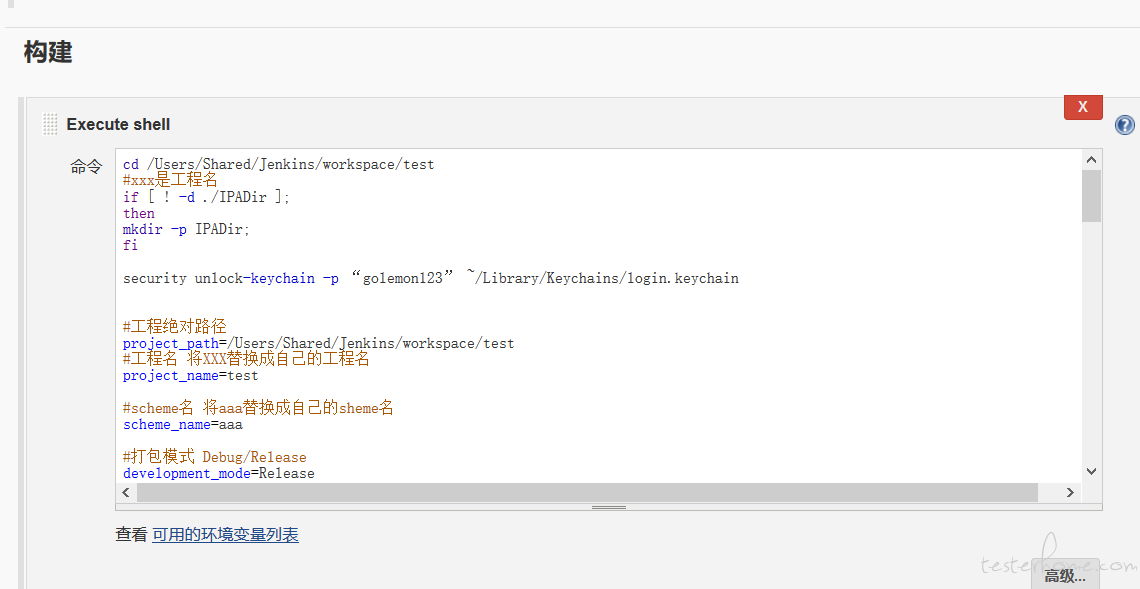Click the horizontal scrollbar thumb
The width and height of the screenshot is (1140, 589).
[587, 492]
